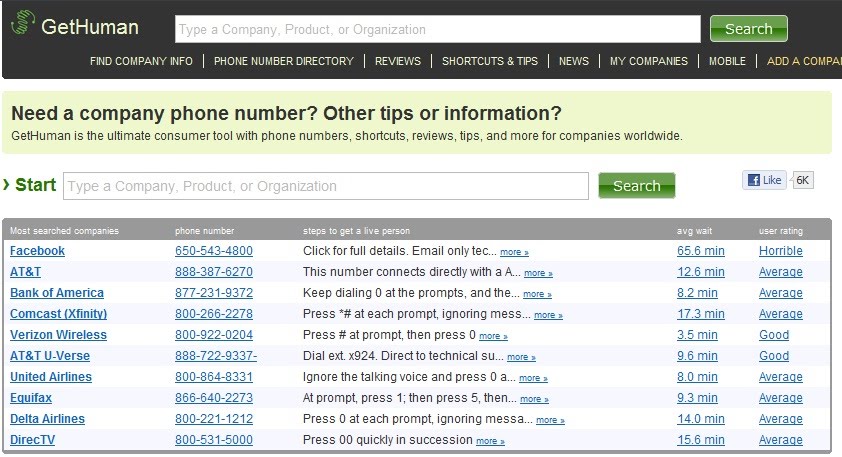The image size is (842, 457).
Task: Open the 17.3 min average wait link
Action: [701, 314]
